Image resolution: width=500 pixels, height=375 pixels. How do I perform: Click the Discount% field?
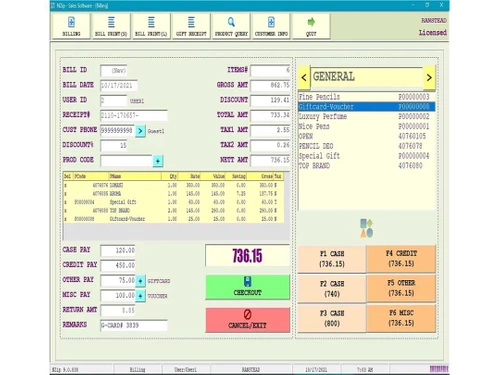(114, 146)
